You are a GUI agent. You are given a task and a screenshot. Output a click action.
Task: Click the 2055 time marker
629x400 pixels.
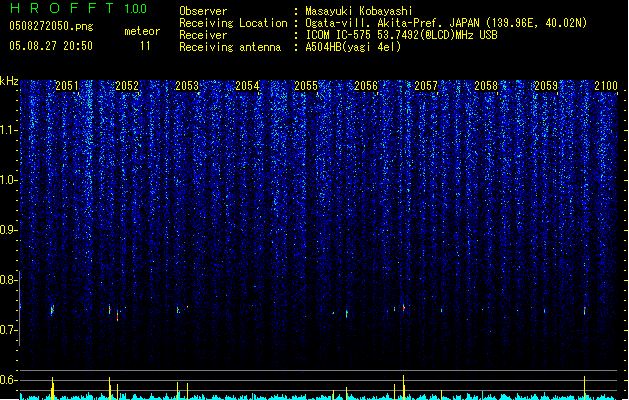[306, 85]
